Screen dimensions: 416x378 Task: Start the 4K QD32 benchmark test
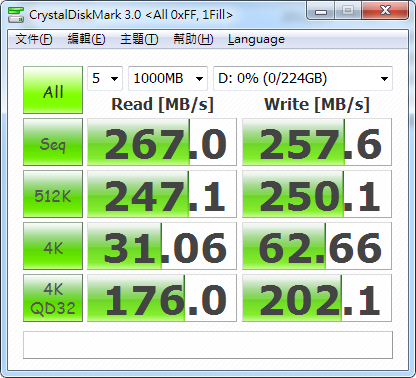[x=53, y=298]
